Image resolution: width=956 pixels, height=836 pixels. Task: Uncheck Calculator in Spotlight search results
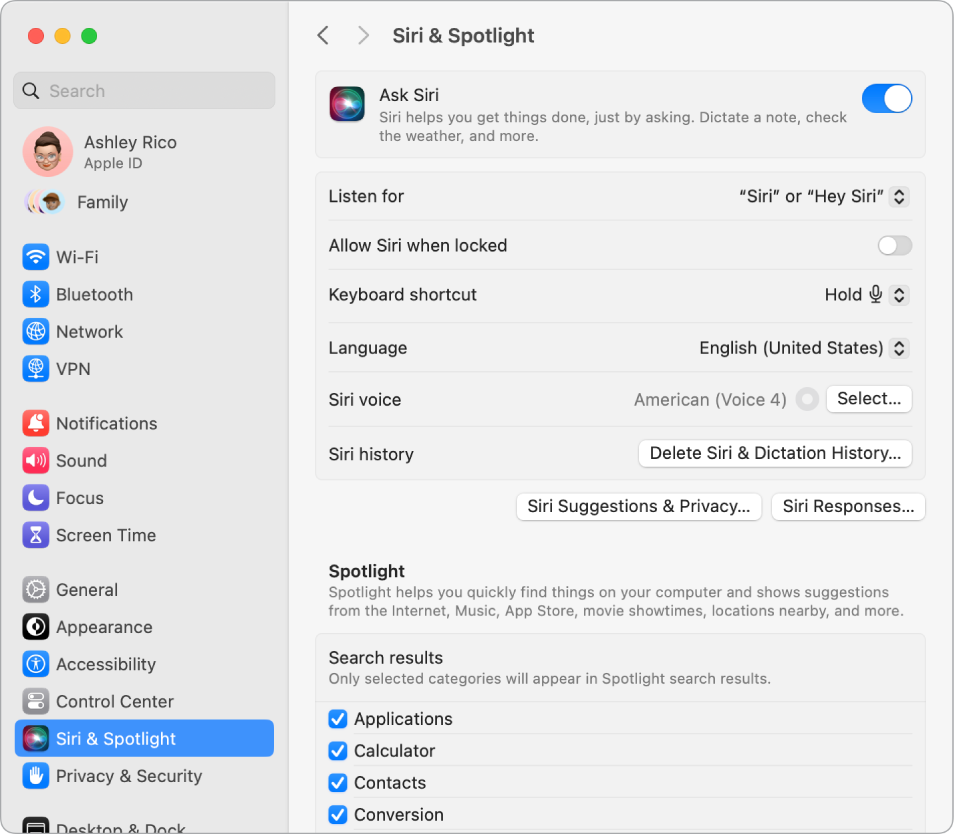337,751
